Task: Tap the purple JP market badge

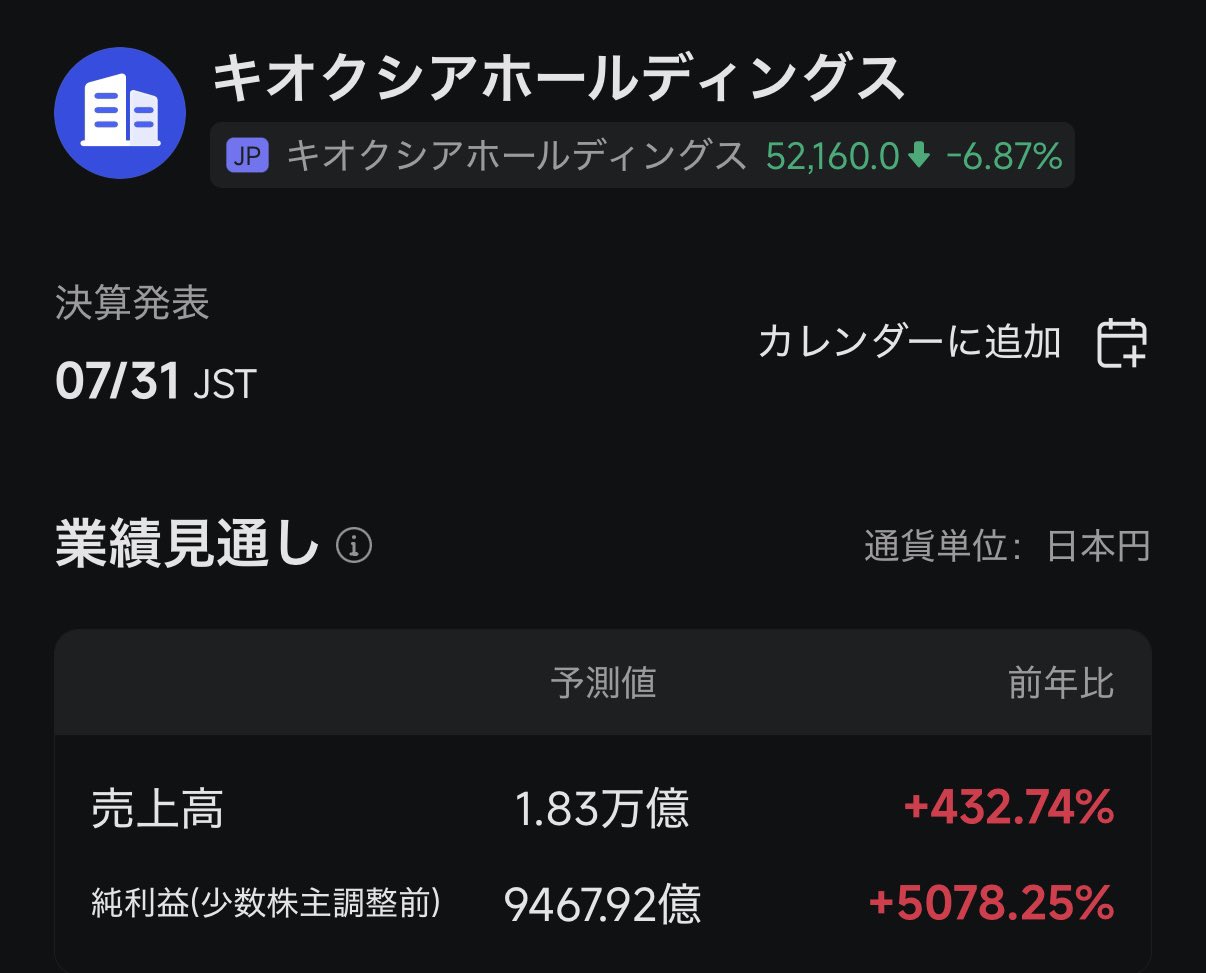Action: pos(248,156)
